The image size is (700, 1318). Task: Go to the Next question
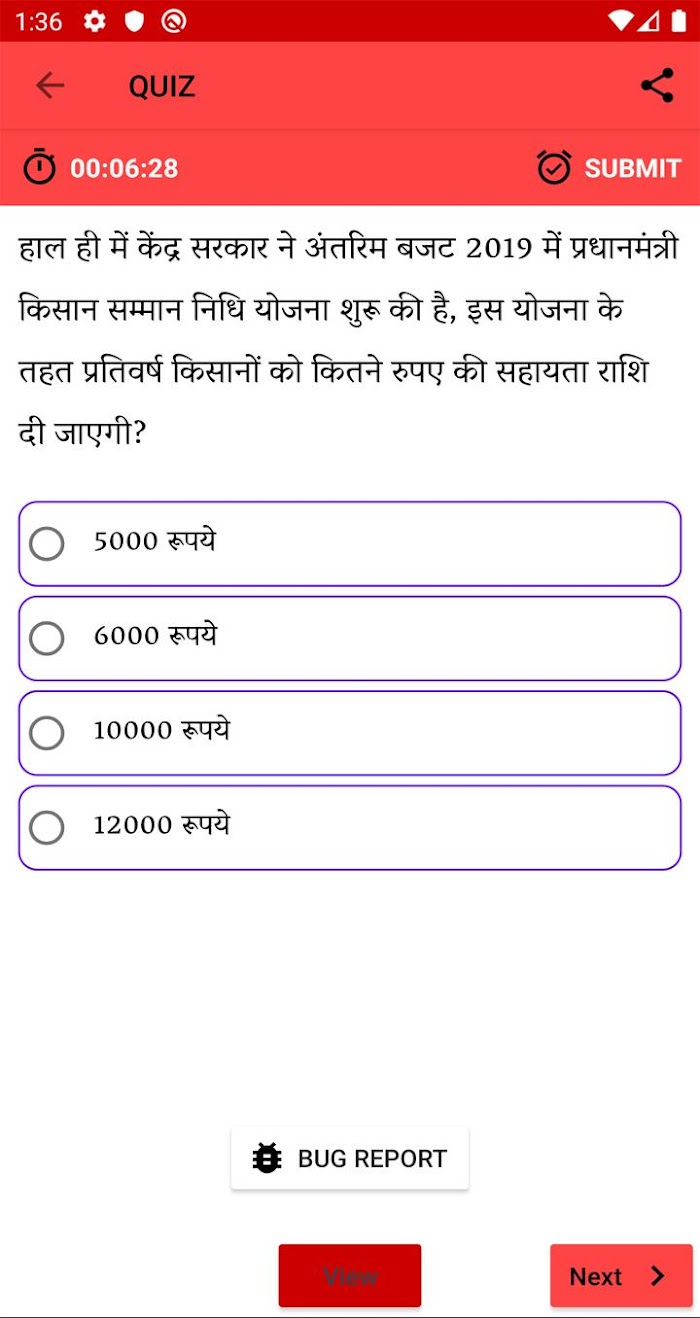click(x=621, y=1276)
